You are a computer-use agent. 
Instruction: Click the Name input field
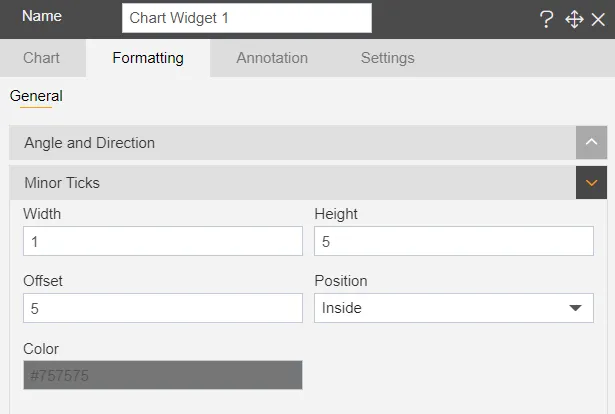[x=246, y=18]
